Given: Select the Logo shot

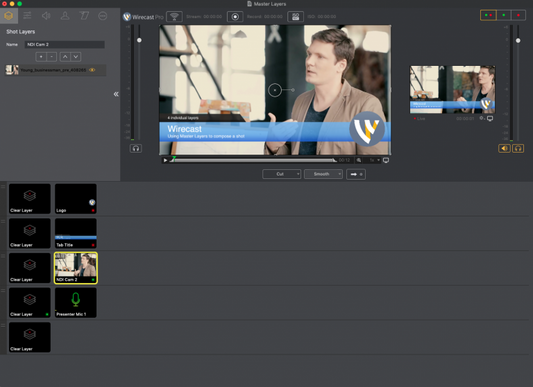Looking at the screenshot, I should point(76,199).
